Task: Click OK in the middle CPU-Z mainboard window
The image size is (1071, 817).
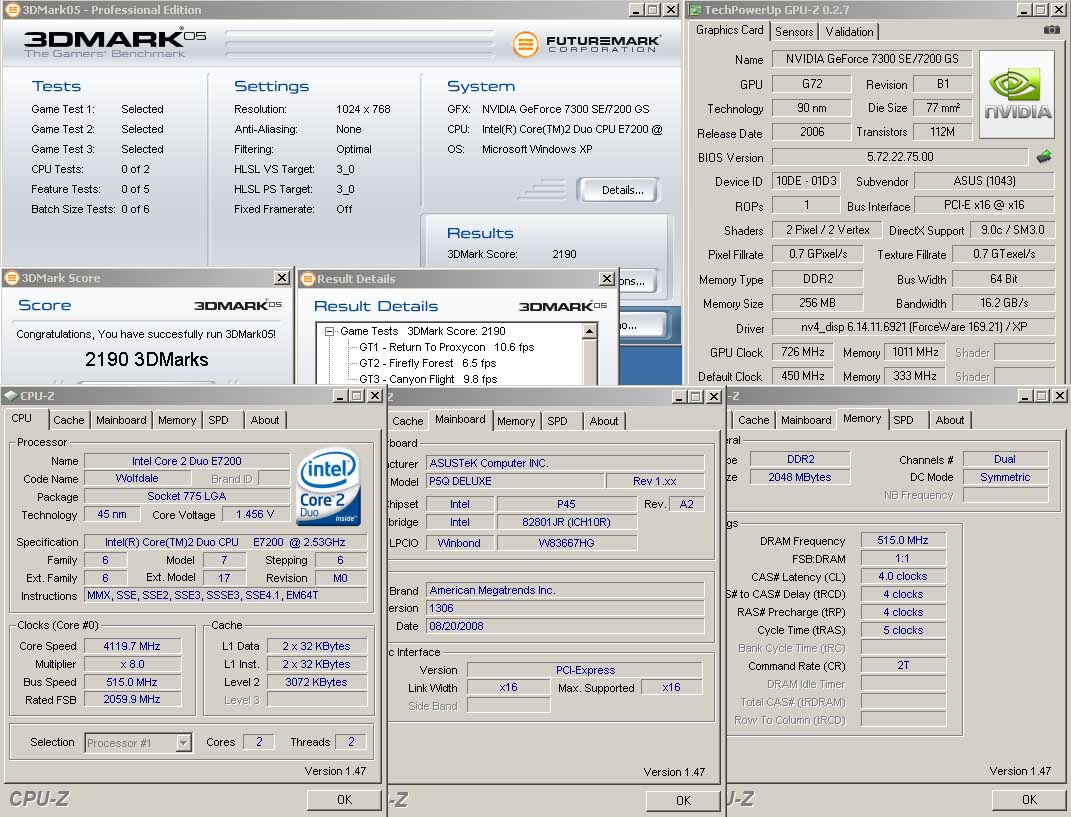Action: (x=683, y=800)
